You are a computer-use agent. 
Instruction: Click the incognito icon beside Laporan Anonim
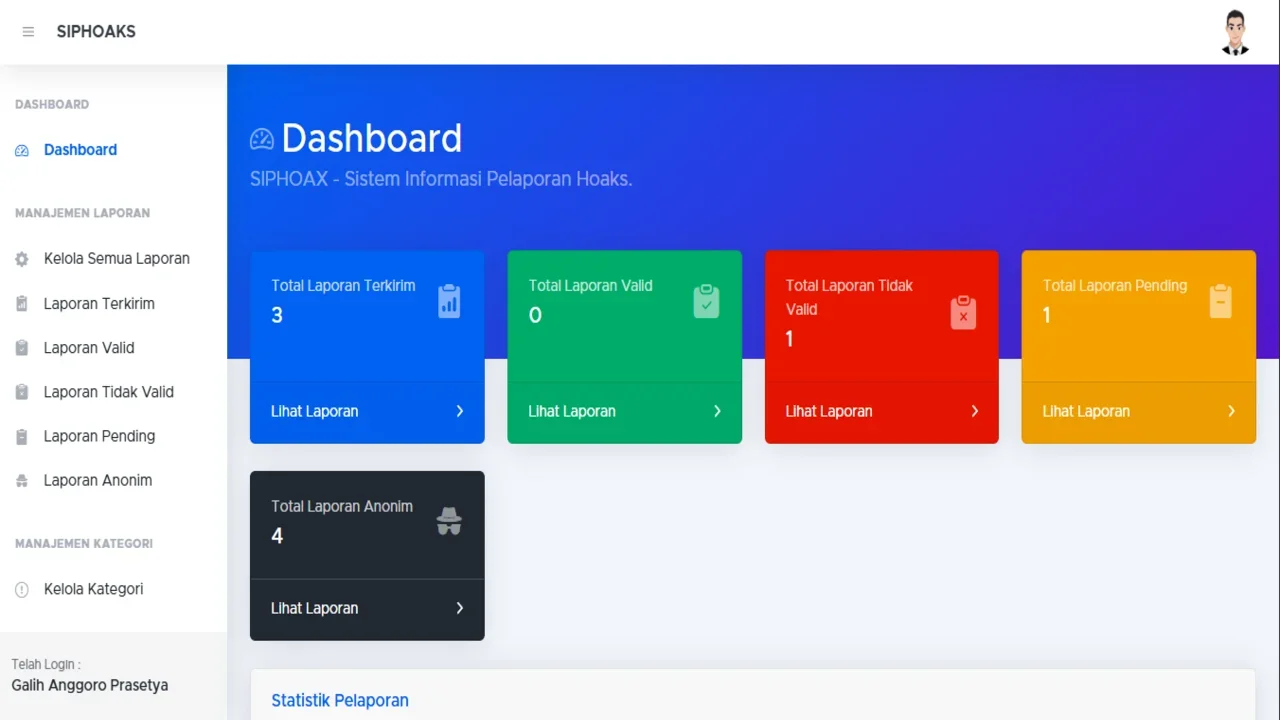pos(22,481)
